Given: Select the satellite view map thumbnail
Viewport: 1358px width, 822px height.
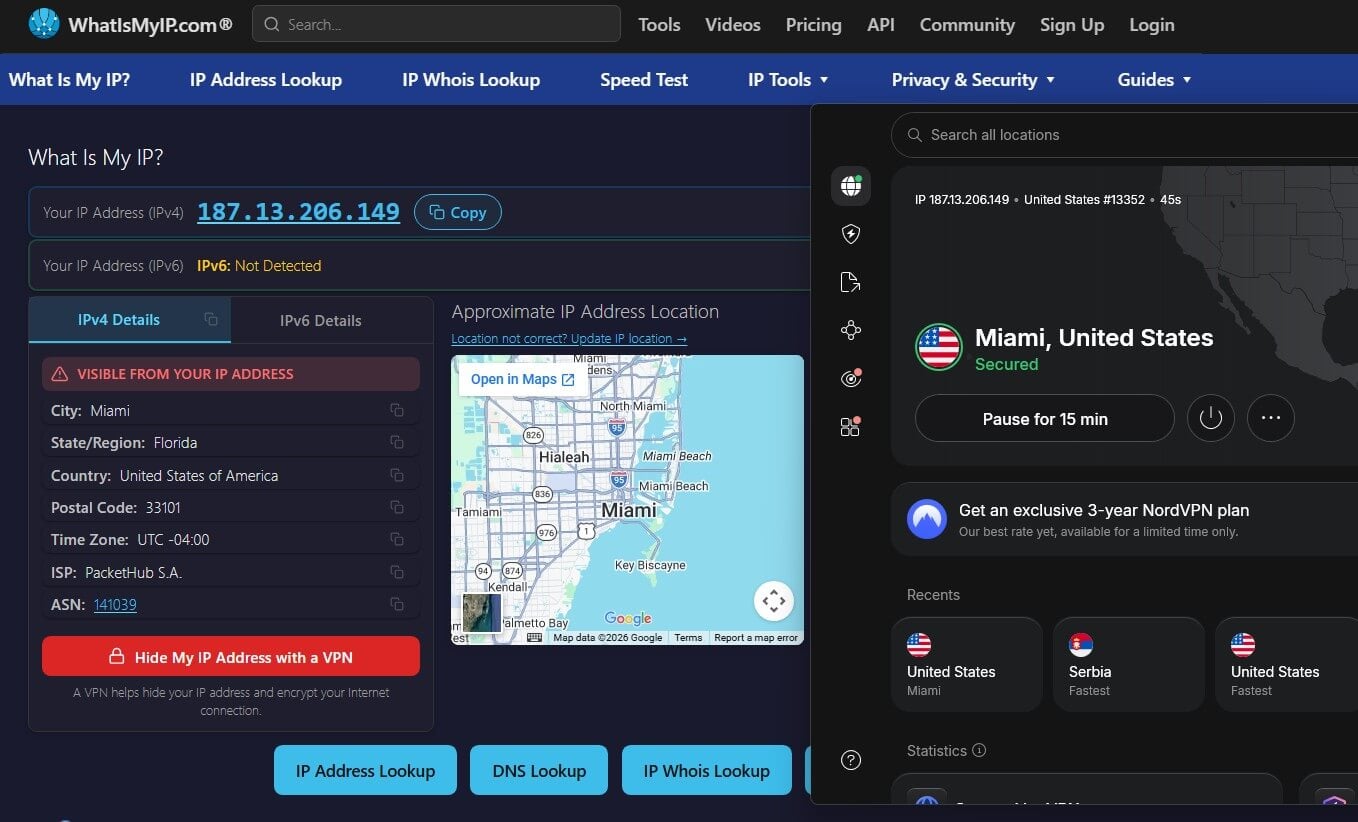Looking at the screenshot, I should pyautogui.click(x=481, y=613).
